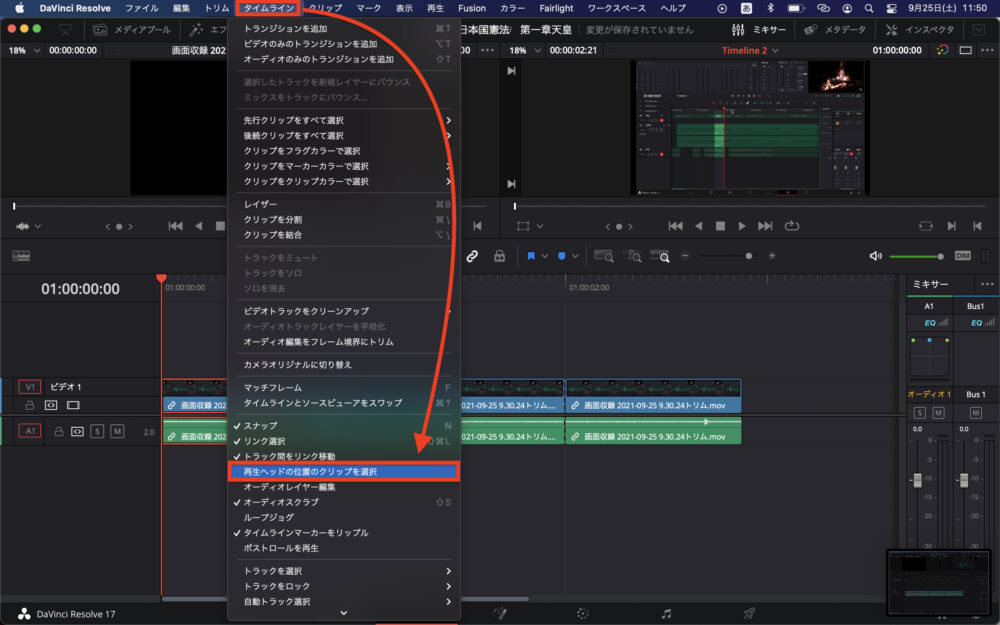Open EQ for mixer channel A1
Image resolution: width=1000 pixels, height=625 pixels.
tap(930, 323)
